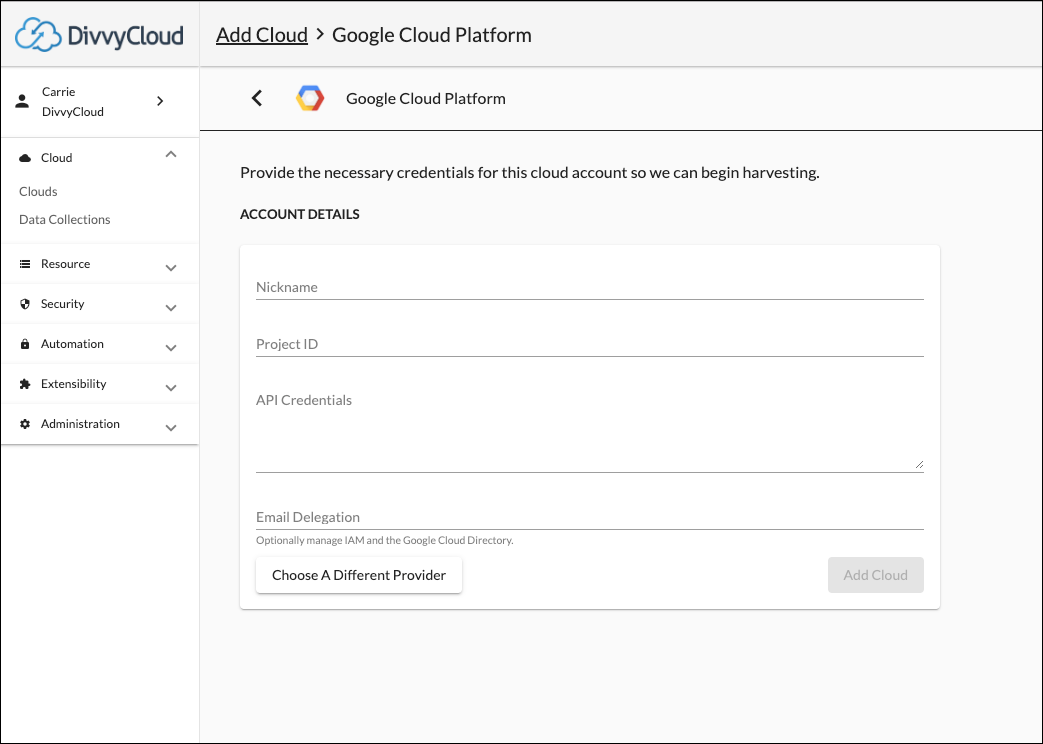
Task: Open the Clouds sidebar item
Action: (38, 191)
